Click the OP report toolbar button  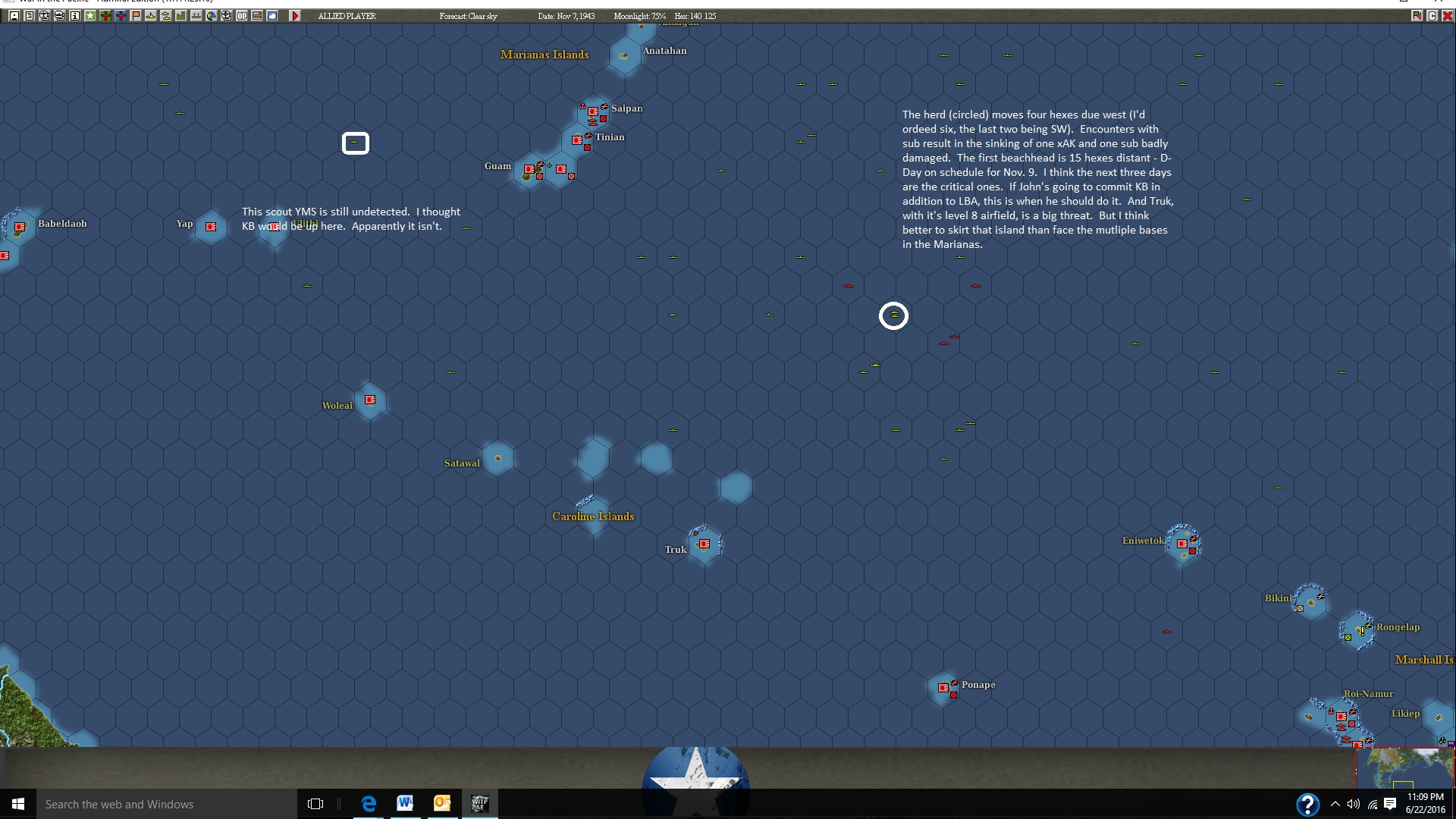pos(242,16)
